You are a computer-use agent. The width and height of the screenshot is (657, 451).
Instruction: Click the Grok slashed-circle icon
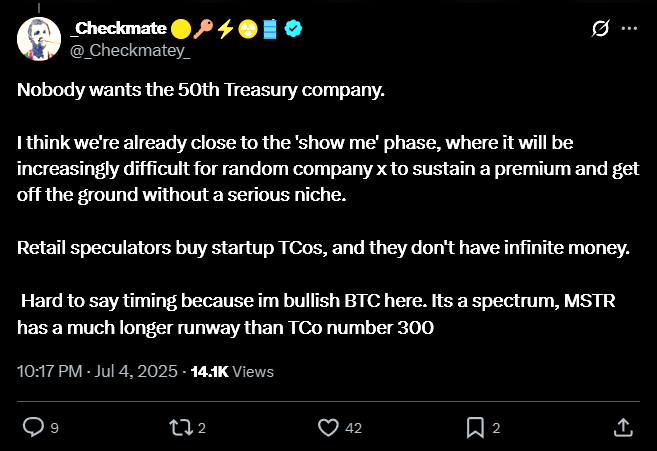pyautogui.click(x=600, y=29)
